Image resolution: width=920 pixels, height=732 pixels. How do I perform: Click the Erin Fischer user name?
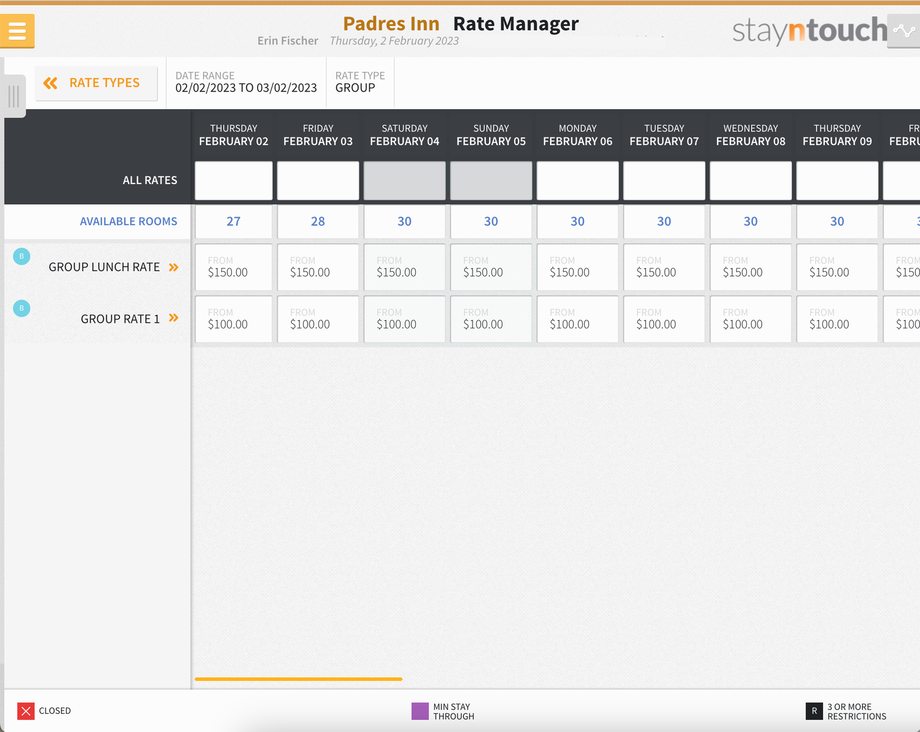tap(288, 41)
